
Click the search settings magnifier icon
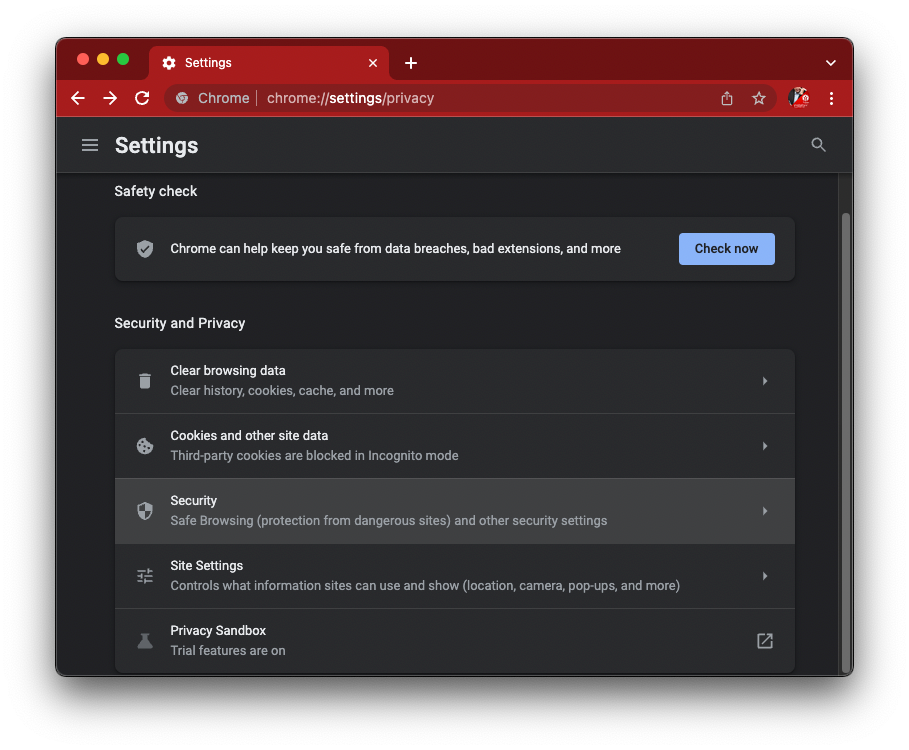tap(818, 145)
